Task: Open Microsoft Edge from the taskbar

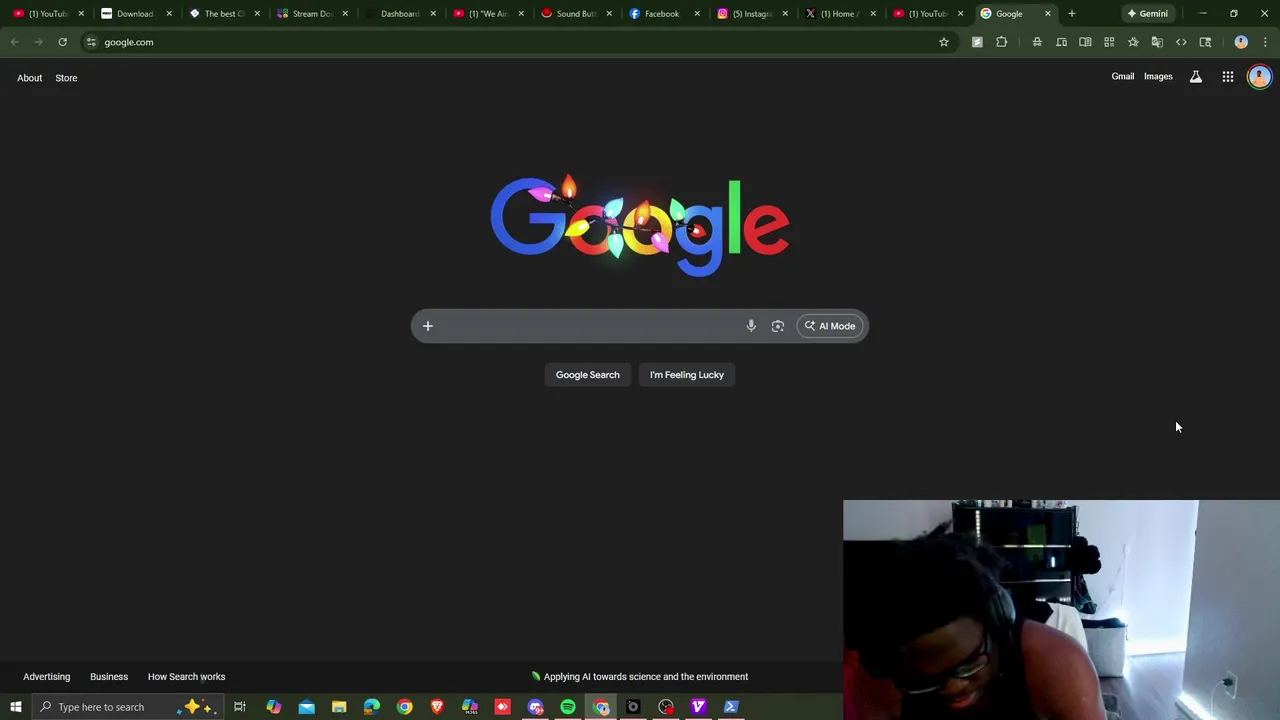Action: point(372,707)
